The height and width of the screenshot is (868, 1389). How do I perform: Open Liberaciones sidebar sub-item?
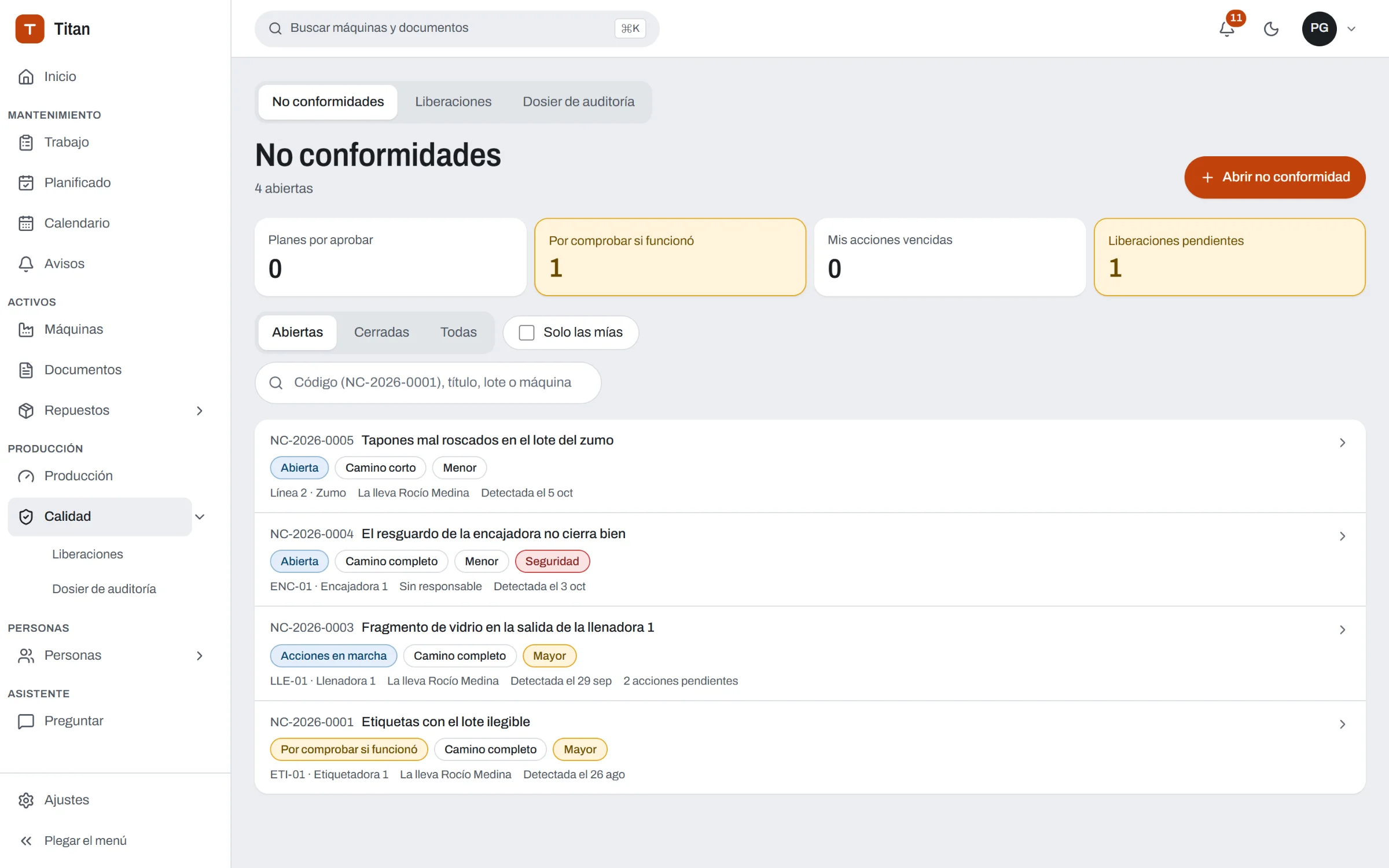[87, 554]
